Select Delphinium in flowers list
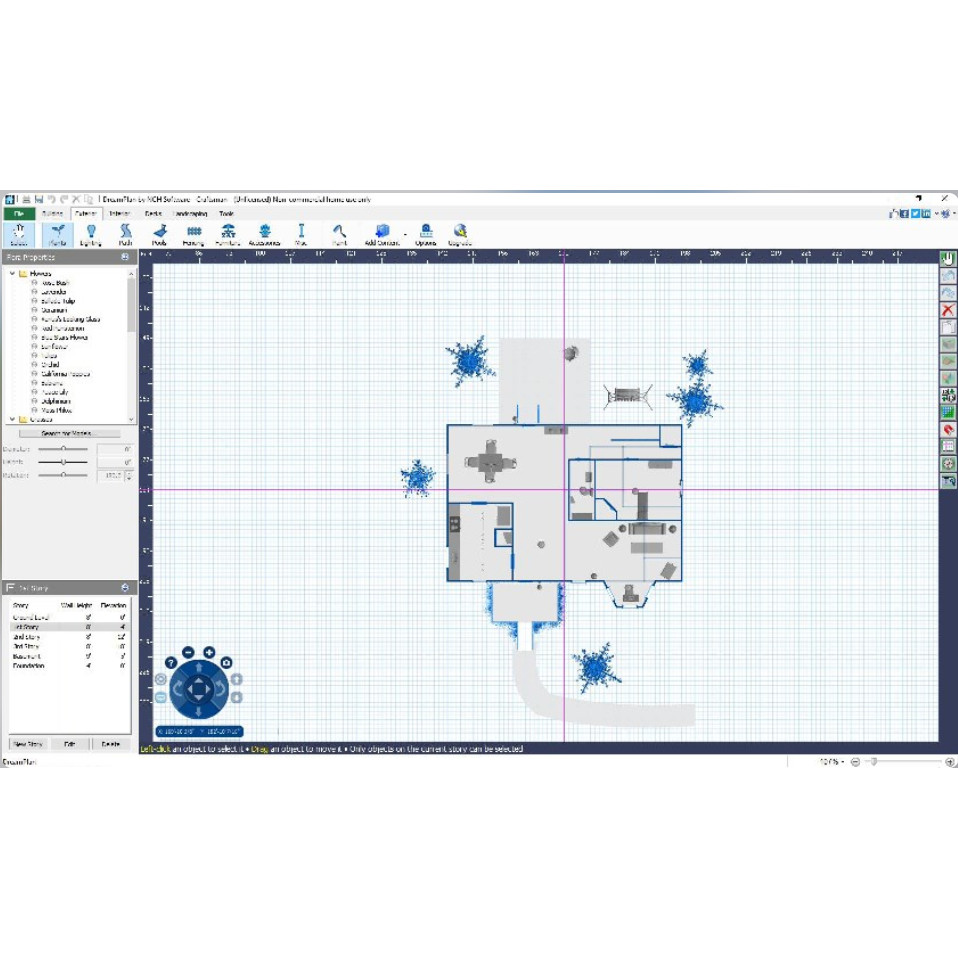This screenshot has width=958, height=958. [56, 401]
